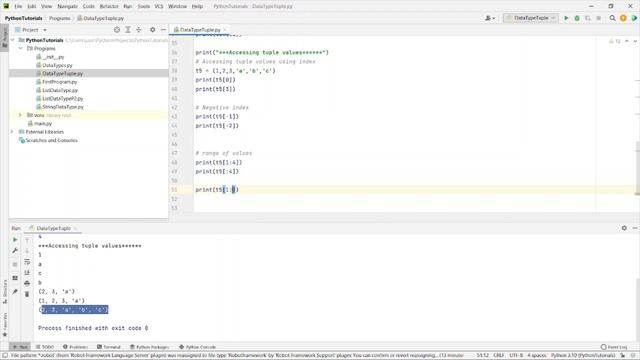Close DataTypeTuple tab in Run panel

tap(76, 228)
